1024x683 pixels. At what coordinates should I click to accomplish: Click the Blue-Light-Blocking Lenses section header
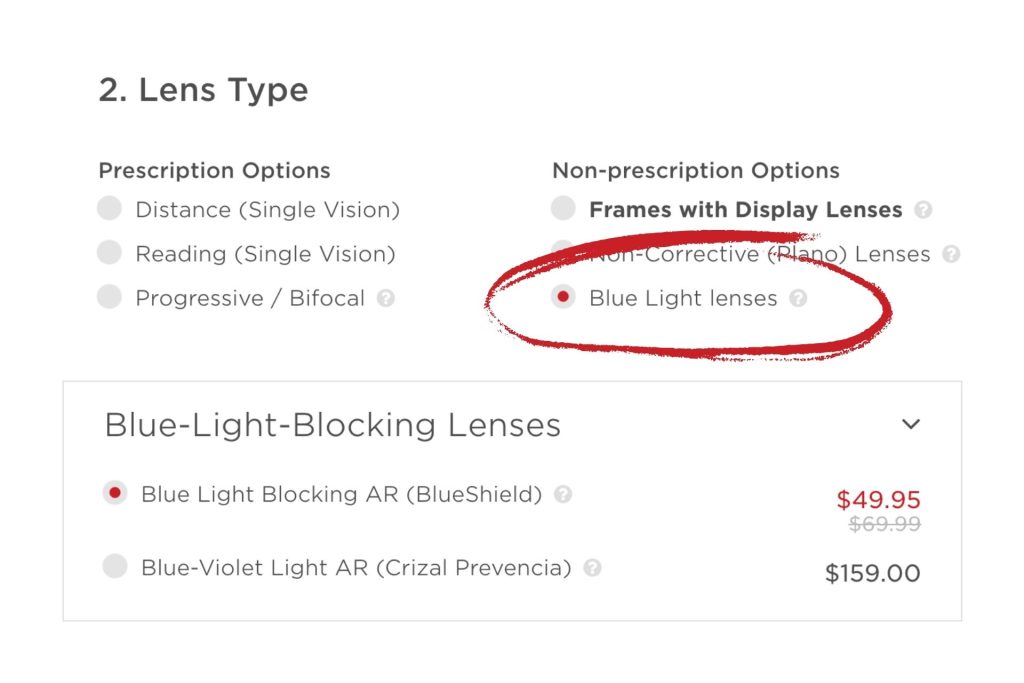click(x=330, y=424)
